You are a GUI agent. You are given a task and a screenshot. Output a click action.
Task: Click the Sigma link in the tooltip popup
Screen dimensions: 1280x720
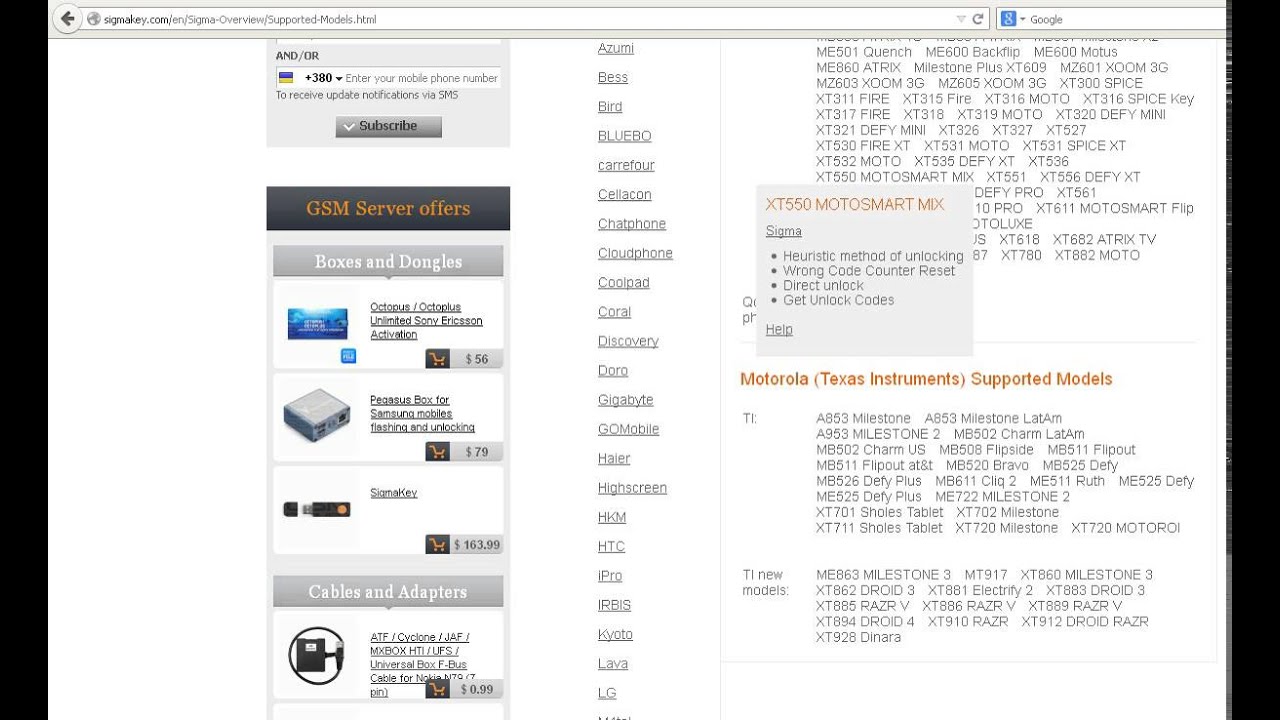(783, 231)
